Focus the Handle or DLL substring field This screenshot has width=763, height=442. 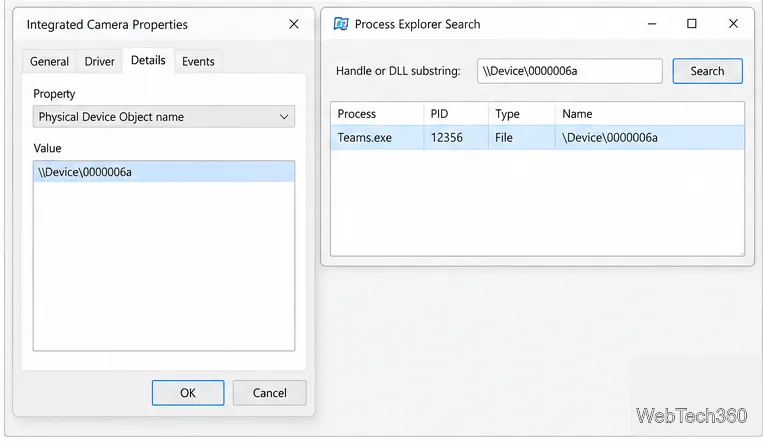569,71
